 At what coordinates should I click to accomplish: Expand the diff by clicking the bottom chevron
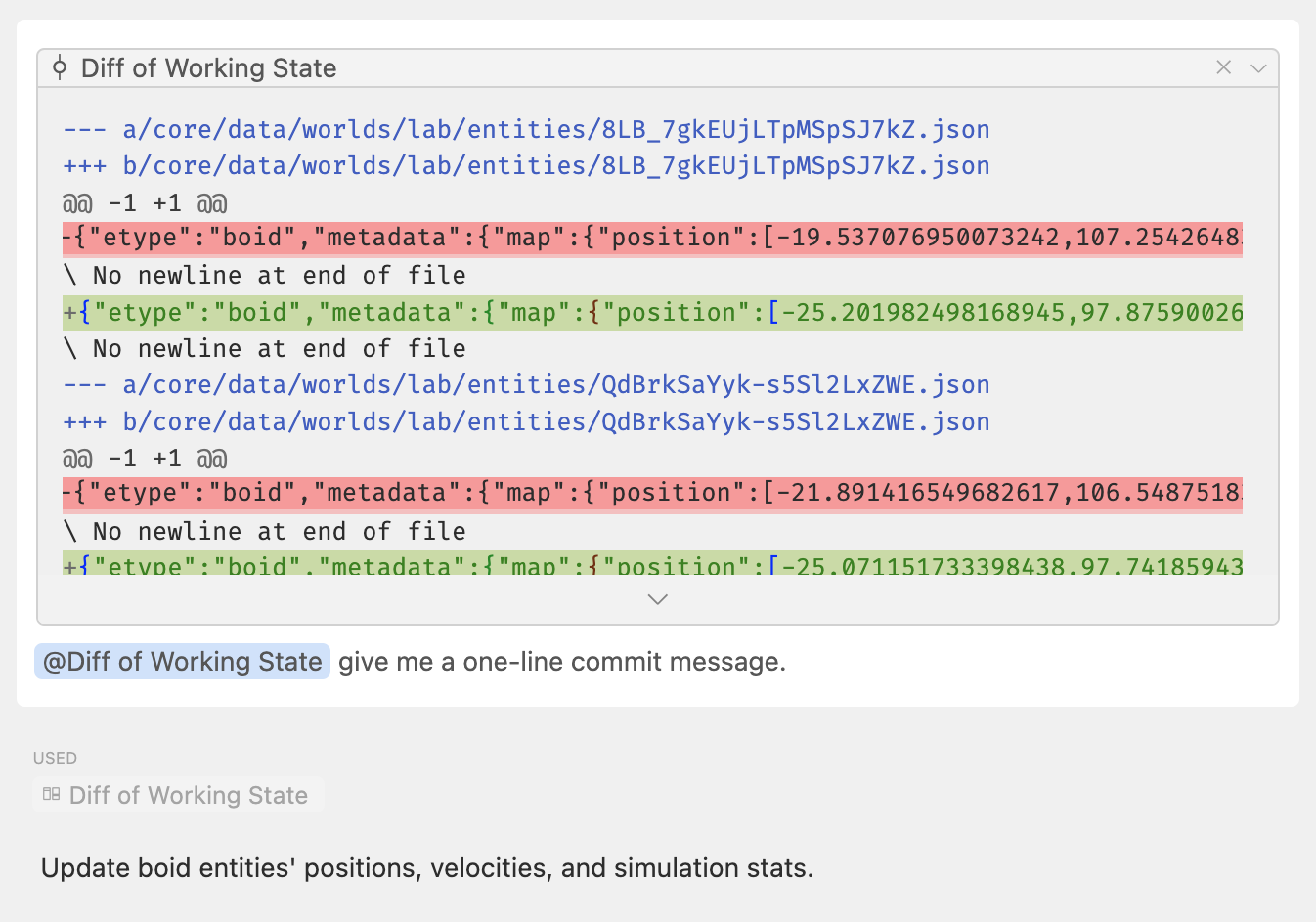point(657,598)
